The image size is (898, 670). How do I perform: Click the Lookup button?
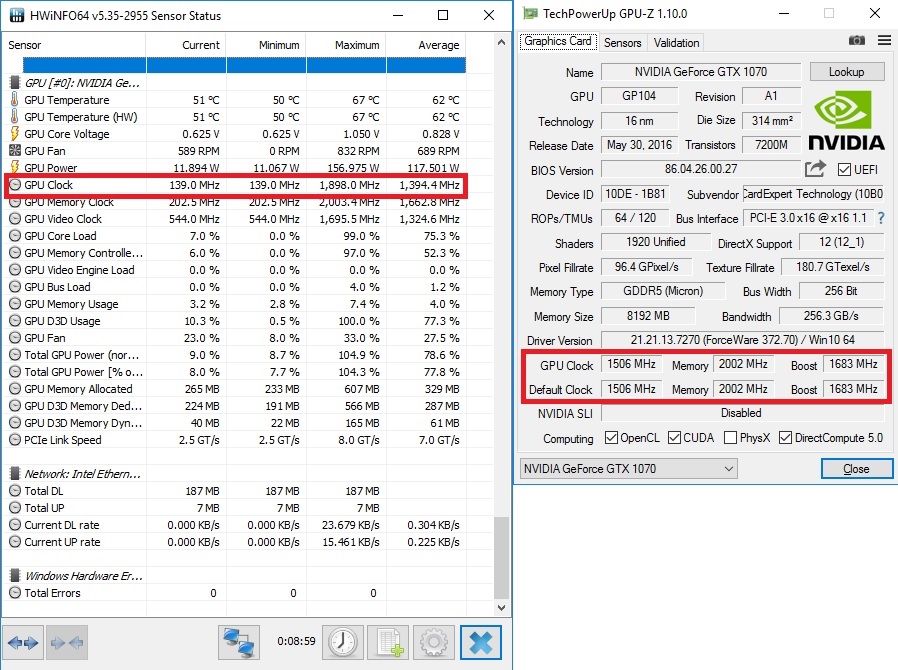(x=846, y=72)
